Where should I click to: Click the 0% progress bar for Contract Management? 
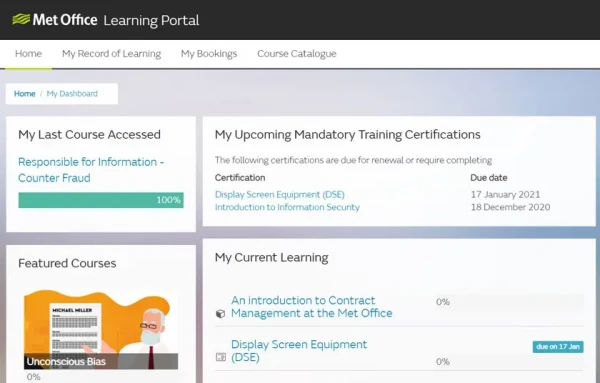(x=510, y=302)
